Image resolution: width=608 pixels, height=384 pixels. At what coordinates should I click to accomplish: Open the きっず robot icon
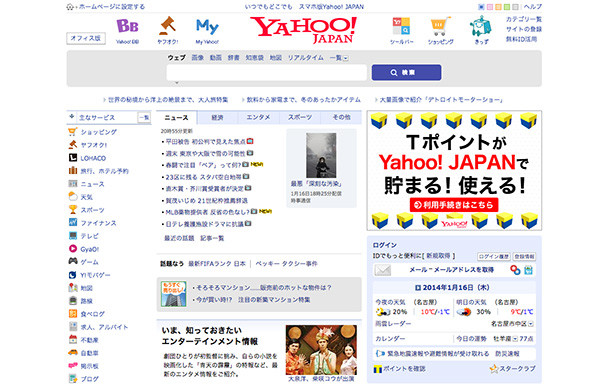point(481,26)
